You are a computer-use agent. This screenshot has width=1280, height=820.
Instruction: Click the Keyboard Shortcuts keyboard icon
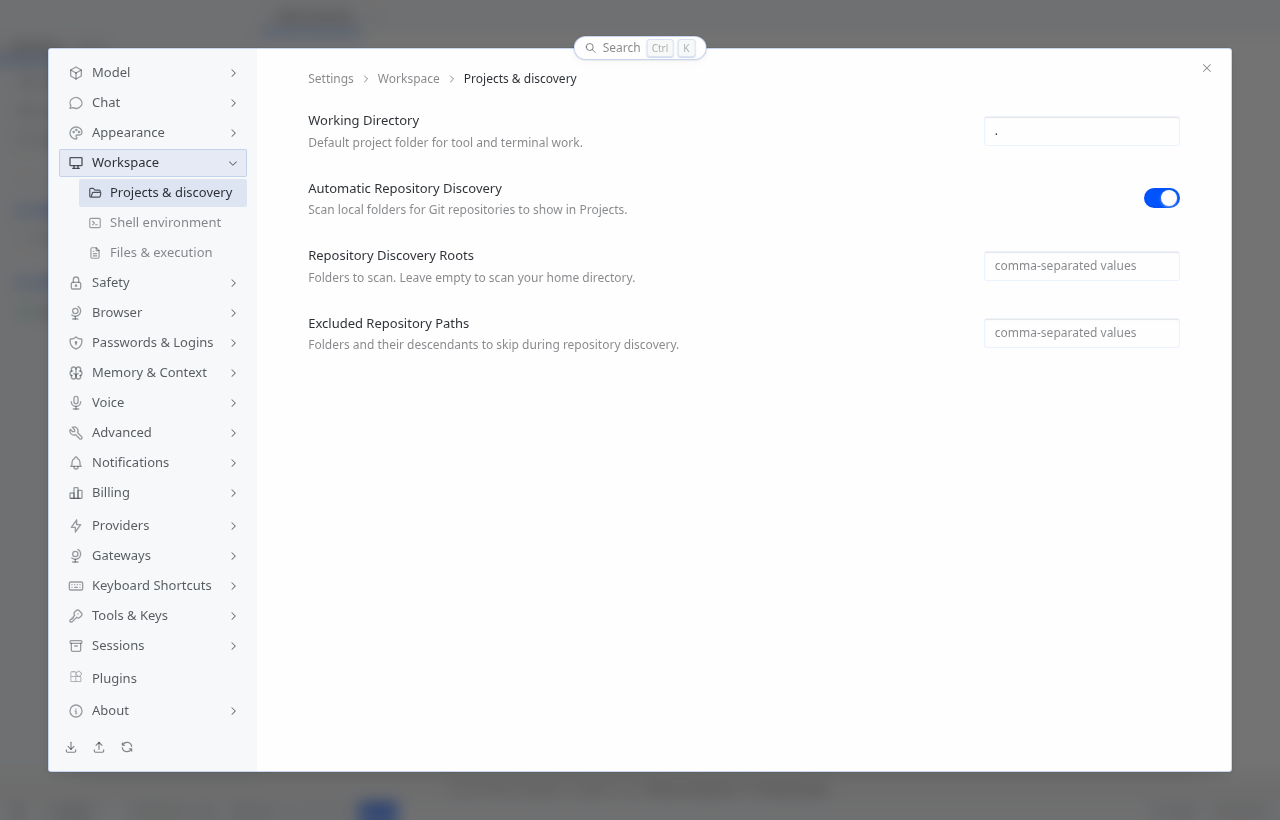click(76, 586)
